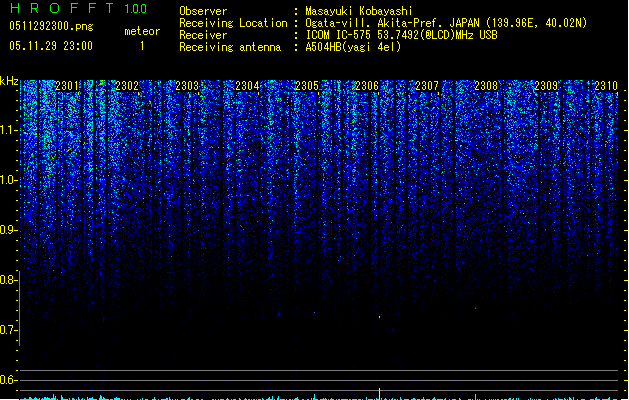Click the 0.6 kHz axis label
This screenshot has height=400, width=629.
point(9,380)
